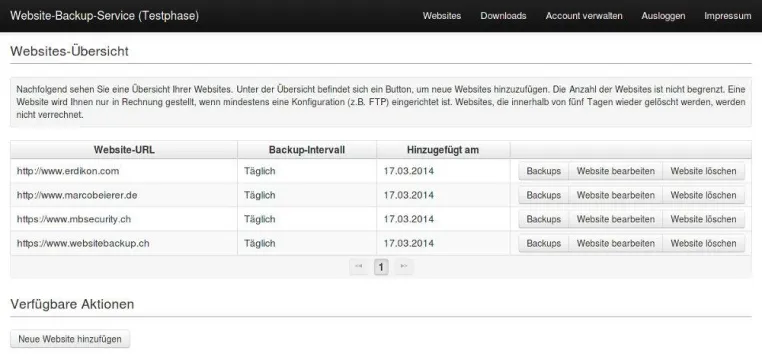Select the http://www.erdikon.com URL cell
The width and height of the screenshot is (762, 360).
click(124, 171)
